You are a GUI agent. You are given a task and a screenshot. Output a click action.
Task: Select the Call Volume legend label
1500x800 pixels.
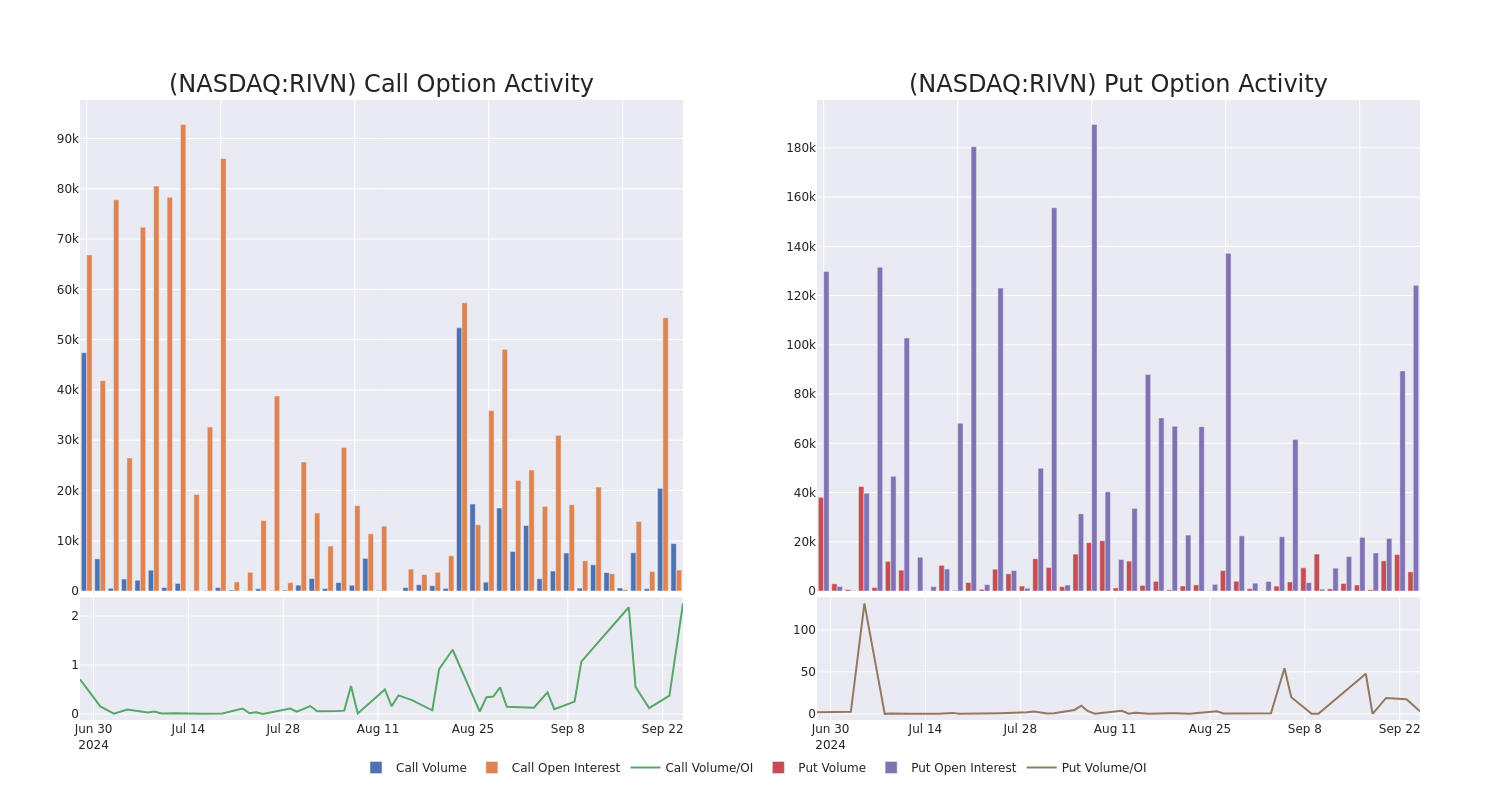tap(431, 768)
